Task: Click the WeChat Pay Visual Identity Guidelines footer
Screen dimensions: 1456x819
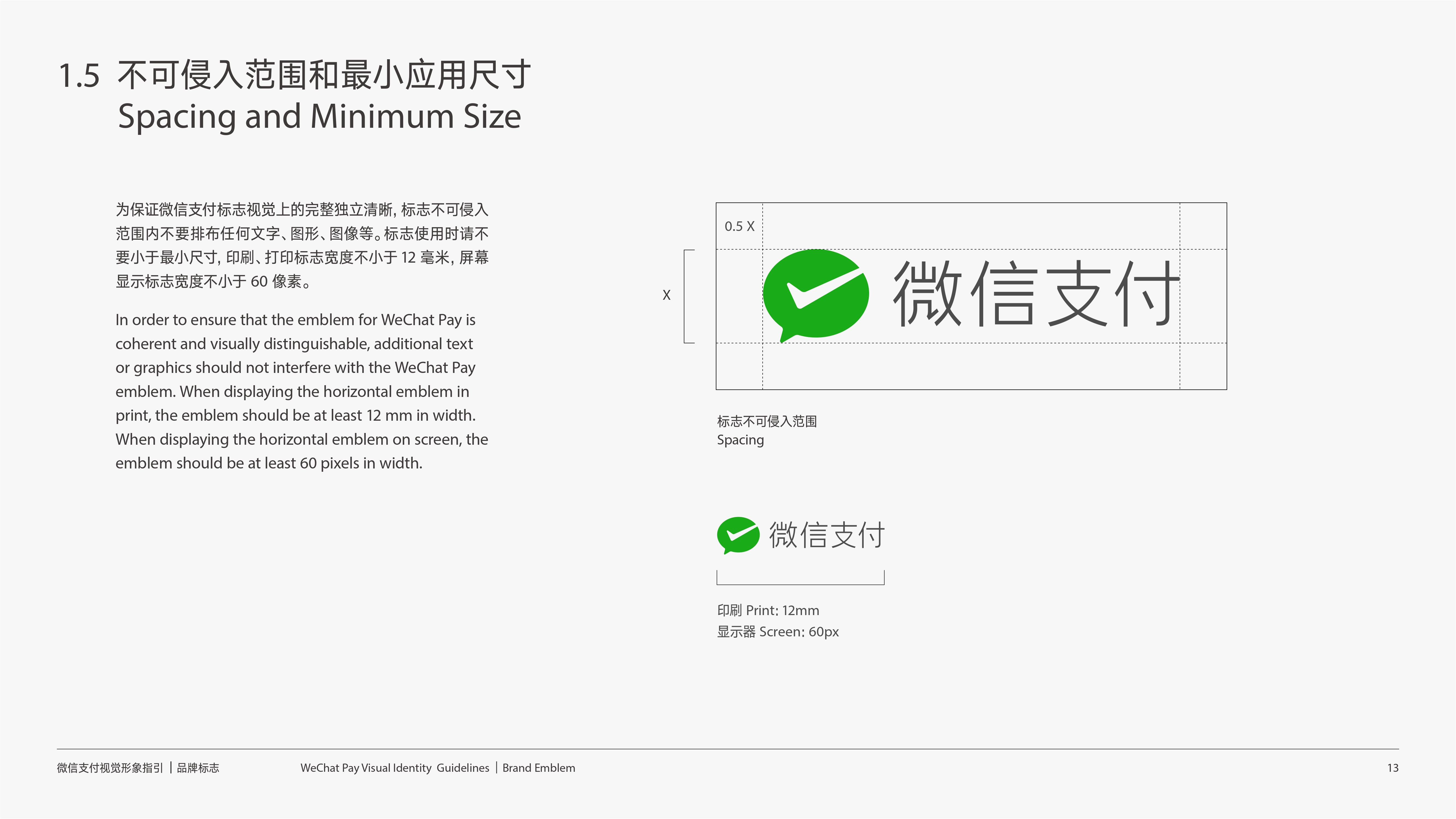Action: coord(394,768)
